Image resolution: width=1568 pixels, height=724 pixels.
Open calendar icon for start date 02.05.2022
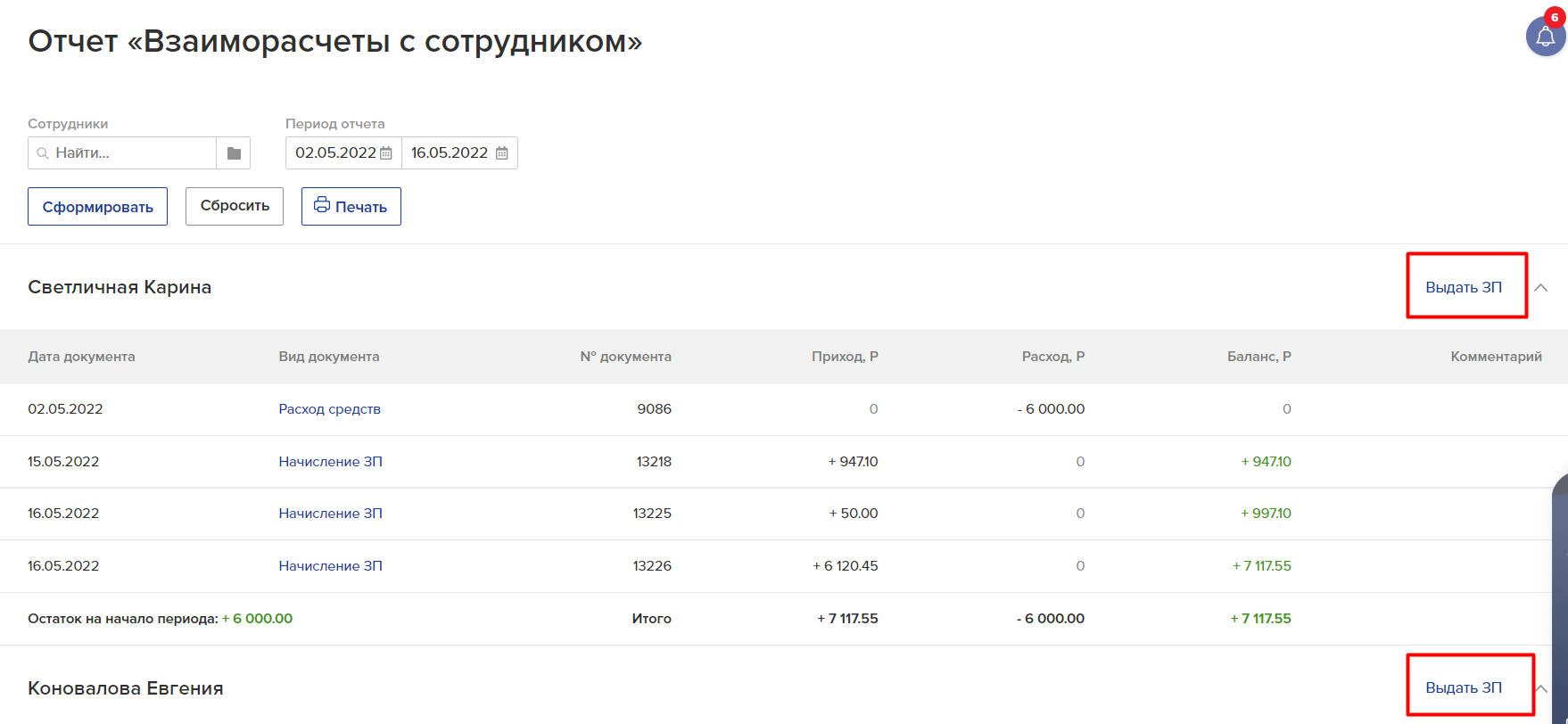click(386, 153)
